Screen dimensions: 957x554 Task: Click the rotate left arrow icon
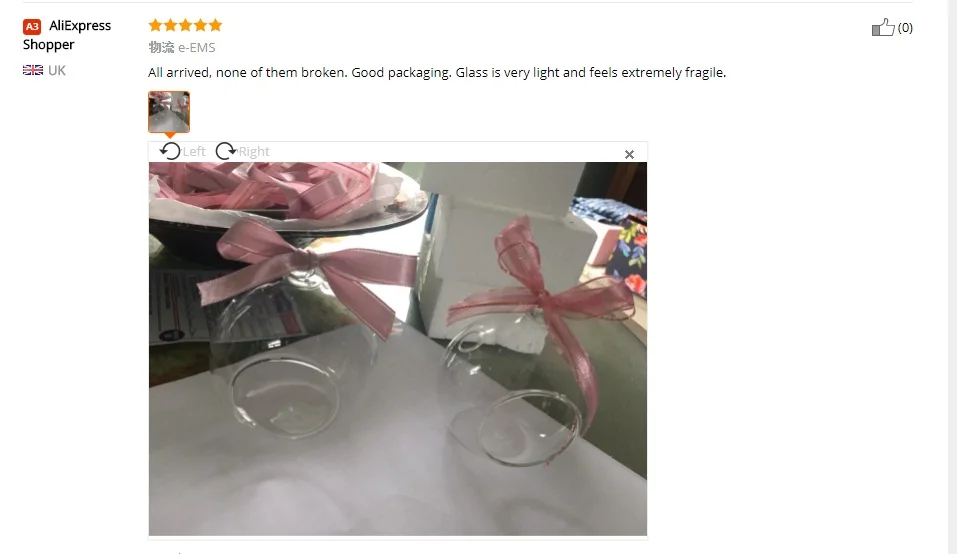click(170, 151)
